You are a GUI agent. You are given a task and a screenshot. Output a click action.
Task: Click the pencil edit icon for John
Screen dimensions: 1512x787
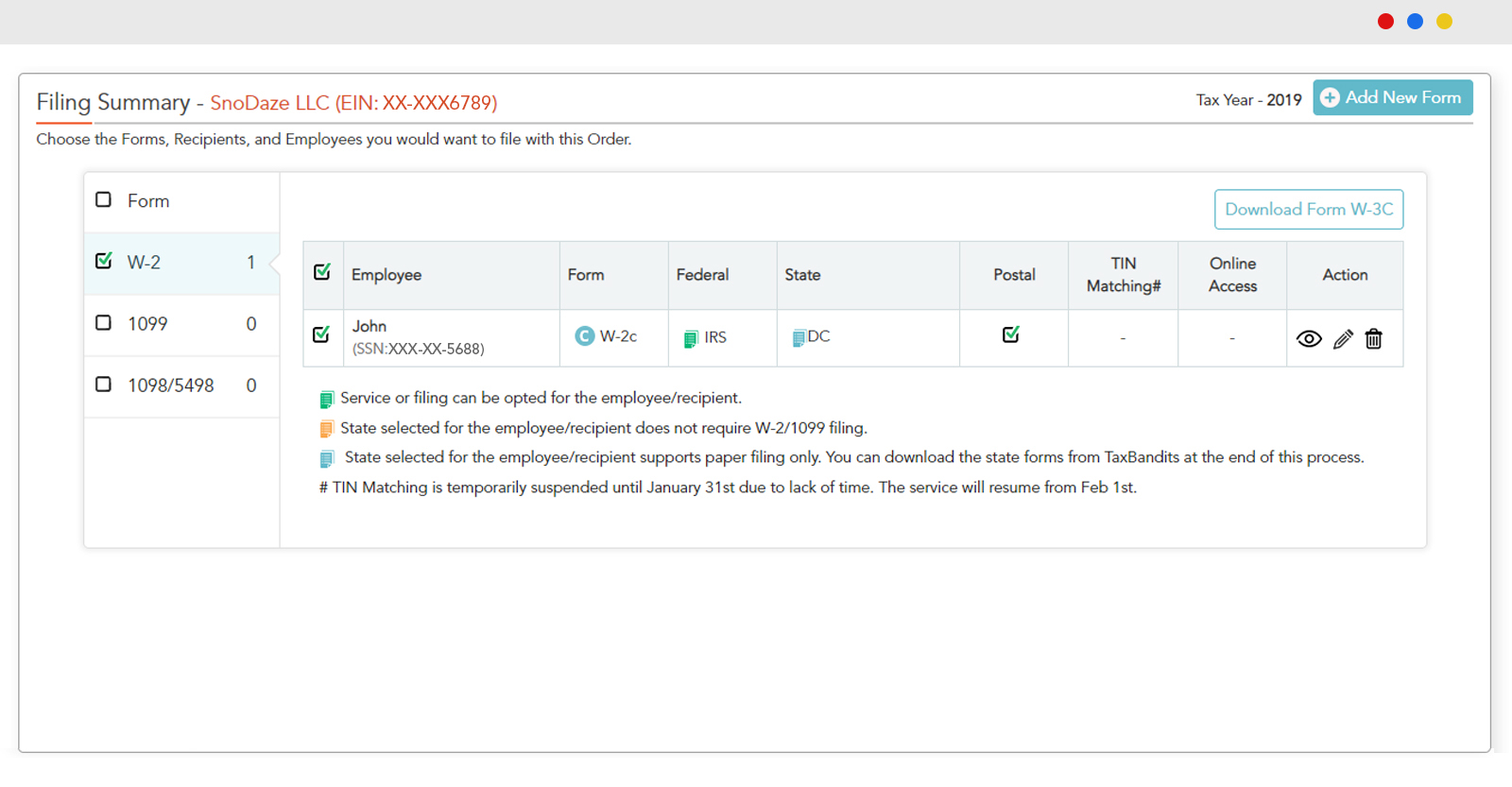click(1343, 339)
